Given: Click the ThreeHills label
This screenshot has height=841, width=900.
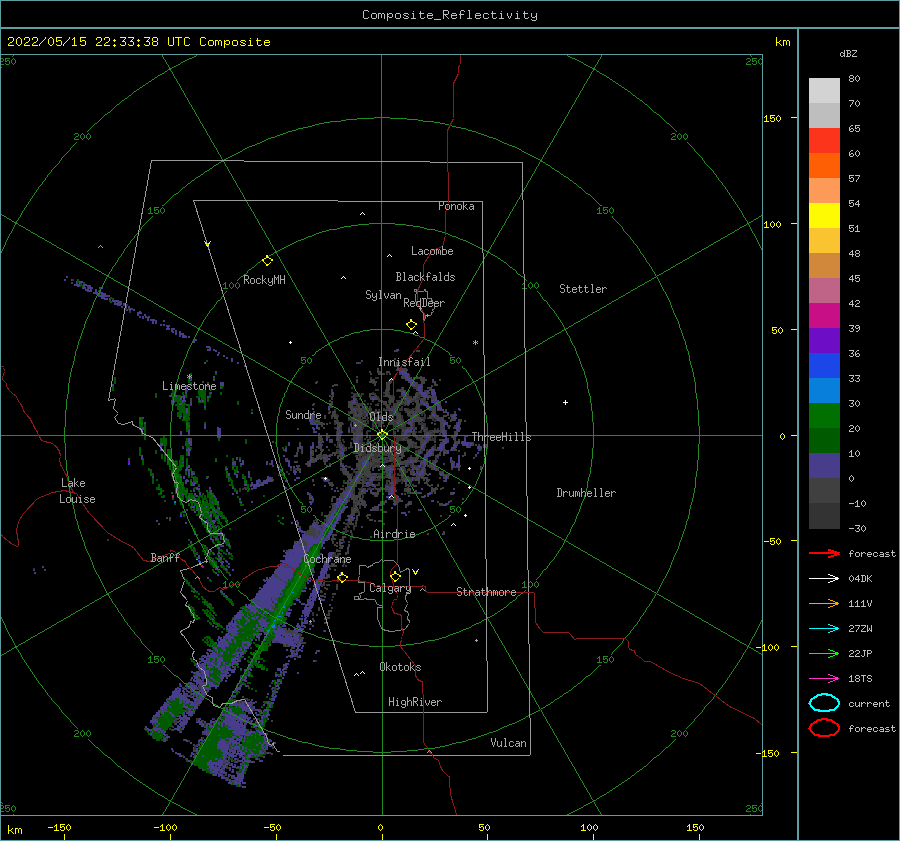Looking at the screenshot, I should (x=501, y=437).
